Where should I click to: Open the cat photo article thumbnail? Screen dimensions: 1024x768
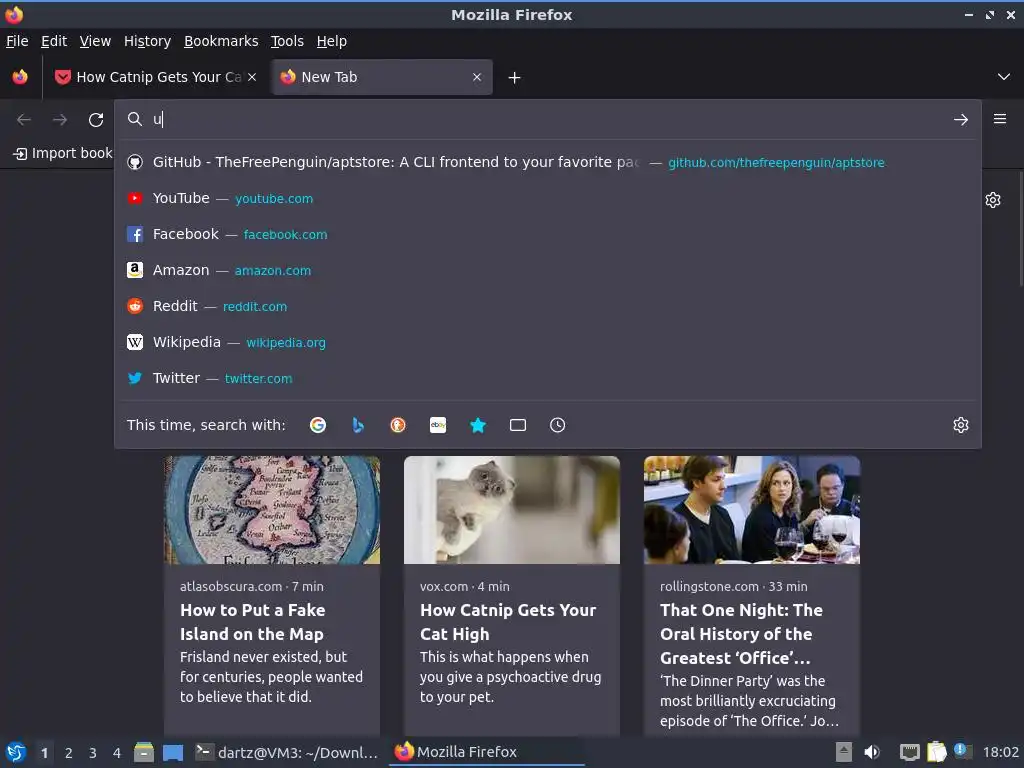click(512, 510)
